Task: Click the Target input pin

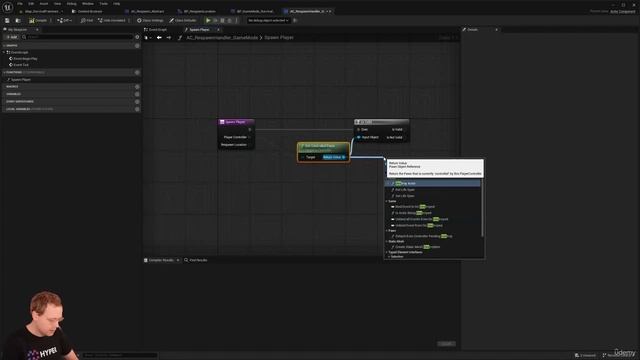Action: click(x=302, y=157)
